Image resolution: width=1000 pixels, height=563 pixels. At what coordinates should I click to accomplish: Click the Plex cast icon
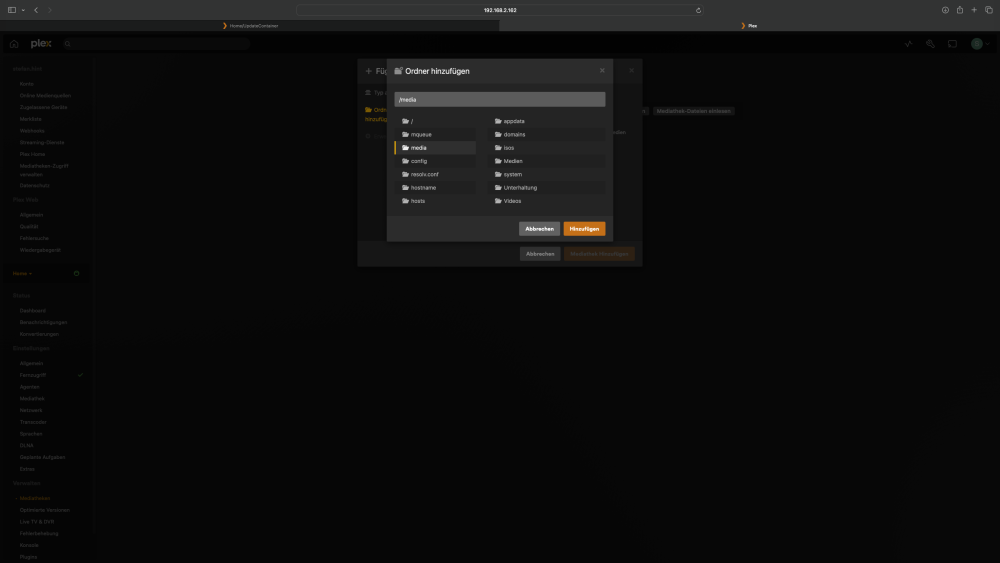pos(952,43)
